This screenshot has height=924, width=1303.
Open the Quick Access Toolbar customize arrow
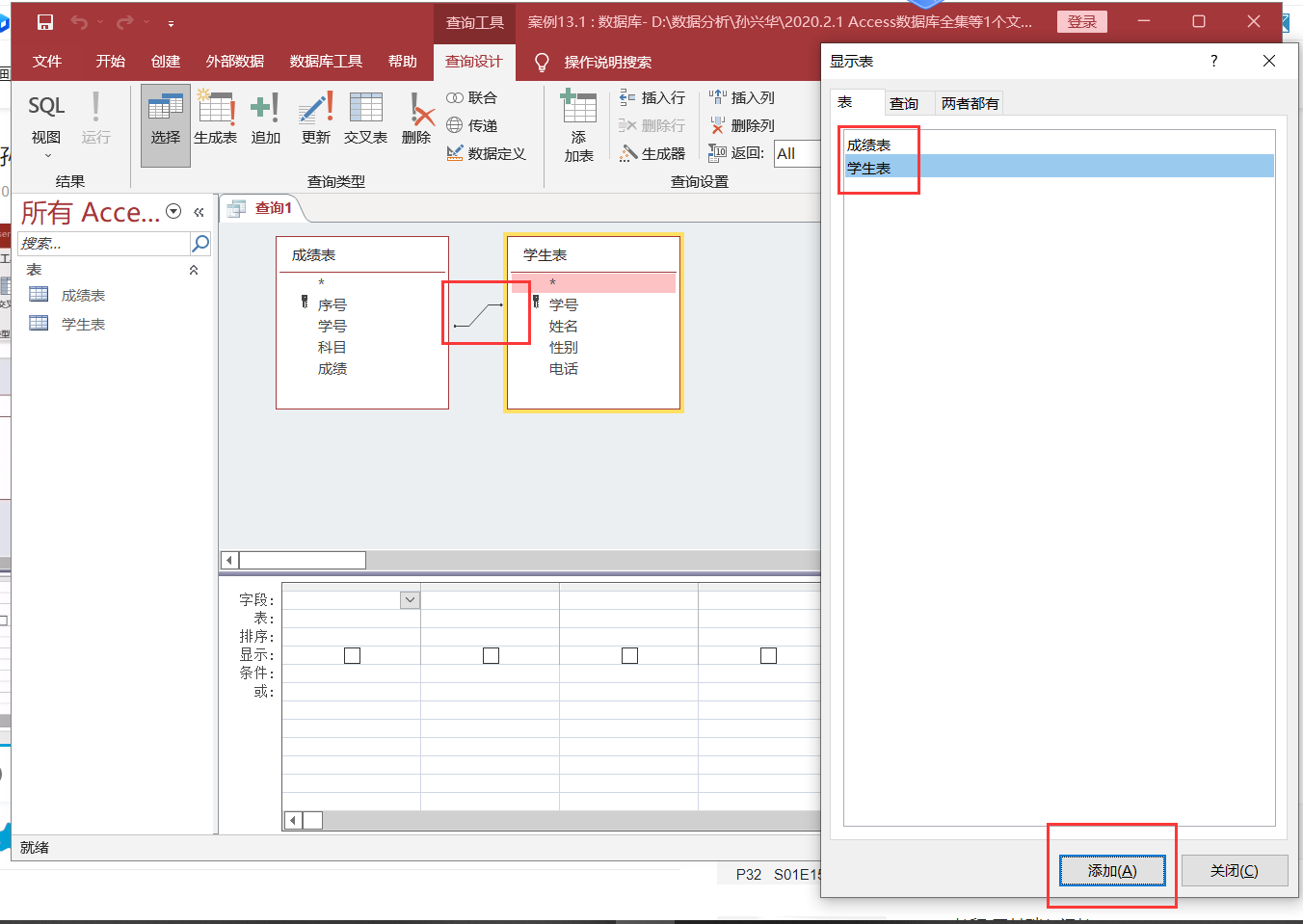[x=171, y=23]
